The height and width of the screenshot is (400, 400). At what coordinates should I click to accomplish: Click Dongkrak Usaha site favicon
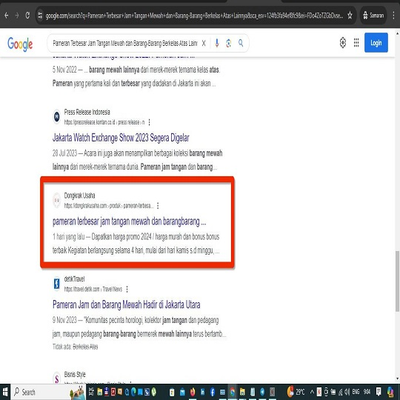pos(57,200)
